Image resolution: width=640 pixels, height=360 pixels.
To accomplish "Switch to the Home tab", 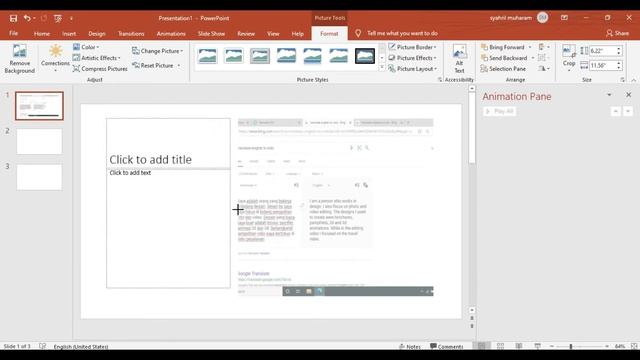I will coord(42,33).
